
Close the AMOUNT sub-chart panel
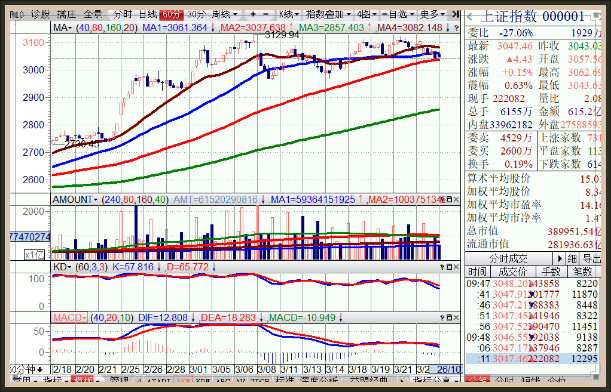[x=456, y=200]
